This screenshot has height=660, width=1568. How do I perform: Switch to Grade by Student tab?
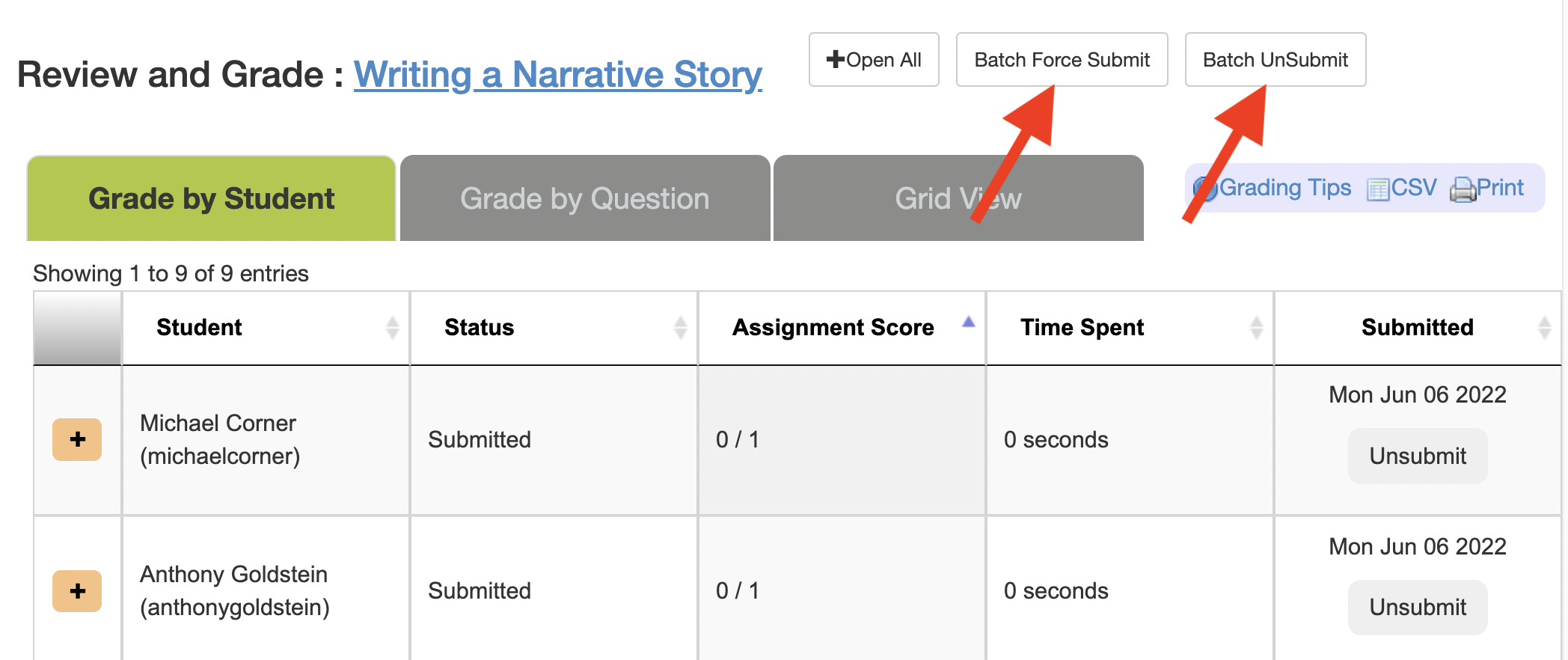pyautogui.click(x=211, y=199)
